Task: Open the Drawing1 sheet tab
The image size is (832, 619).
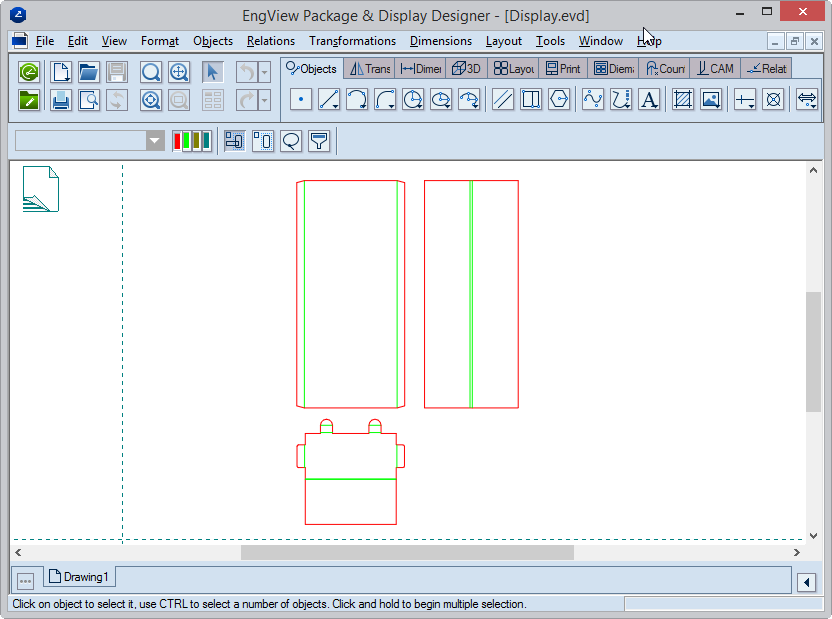Action: pos(78,577)
